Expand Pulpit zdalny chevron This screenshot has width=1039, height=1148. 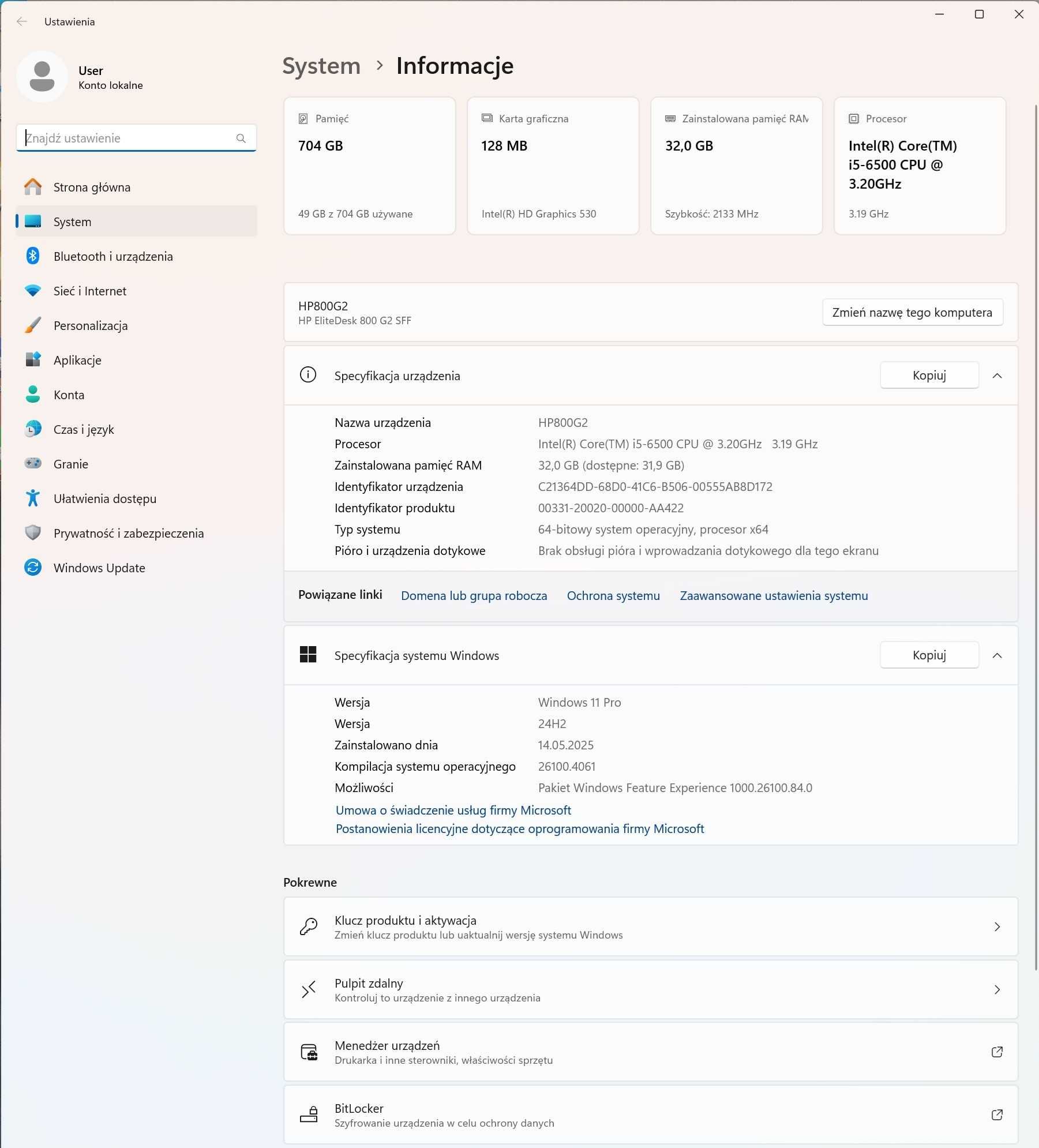[x=997, y=989]
